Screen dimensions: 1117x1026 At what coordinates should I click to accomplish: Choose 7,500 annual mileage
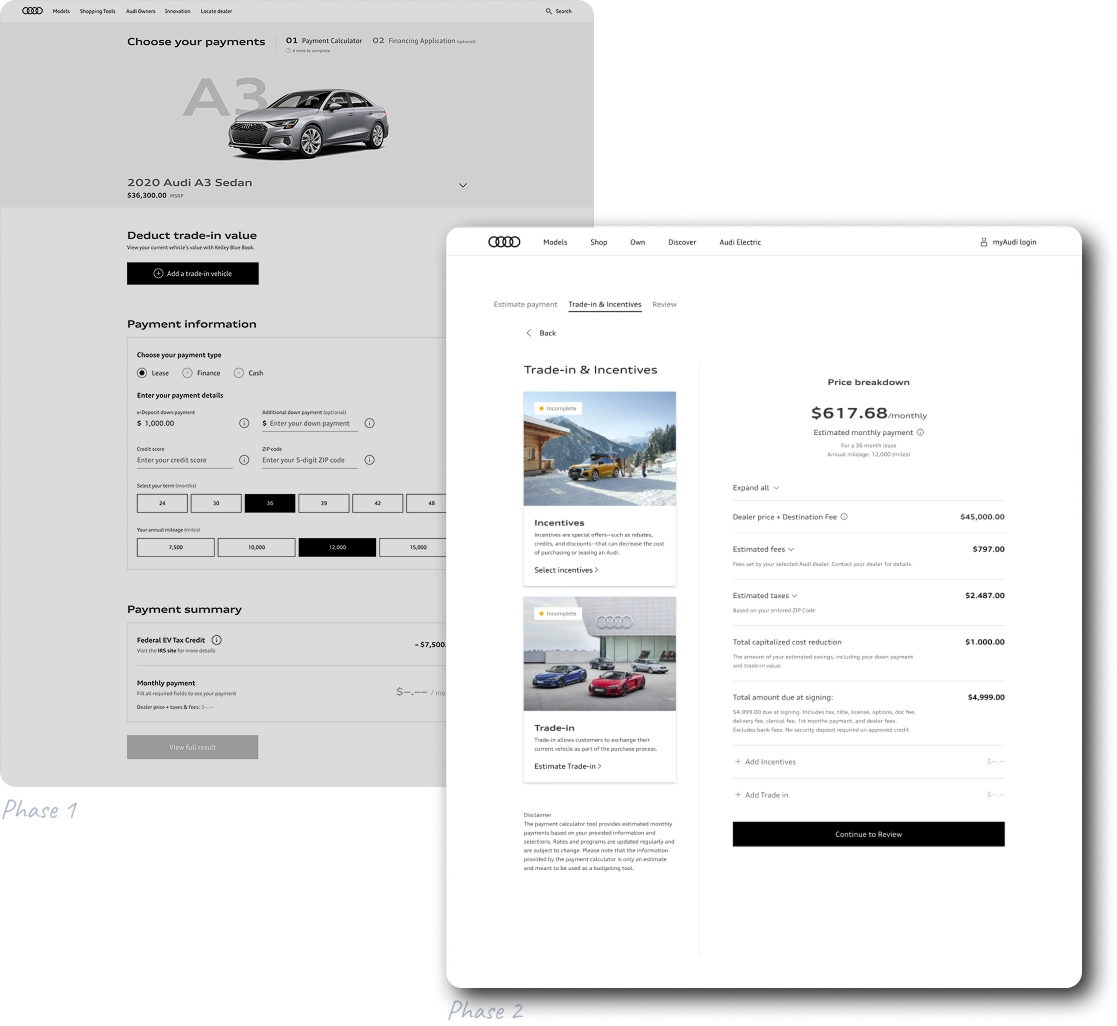(176, 547)
